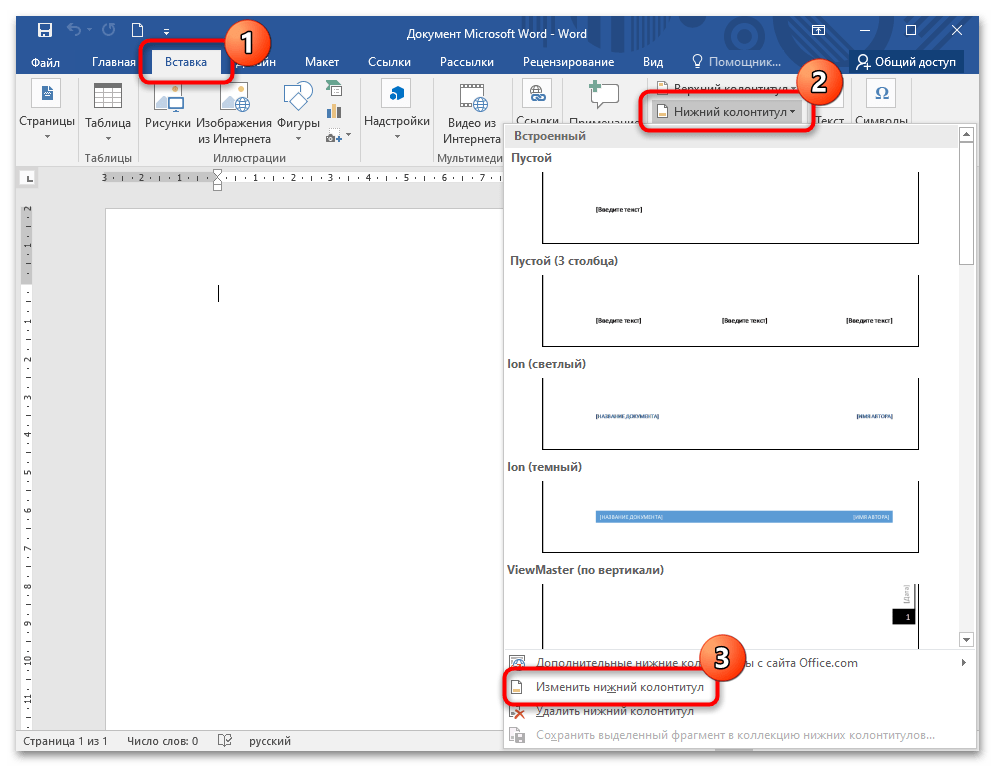The image size is (995, 767).
Task: Click the tab selector at ruler corner
Action: tap(29, 178)
